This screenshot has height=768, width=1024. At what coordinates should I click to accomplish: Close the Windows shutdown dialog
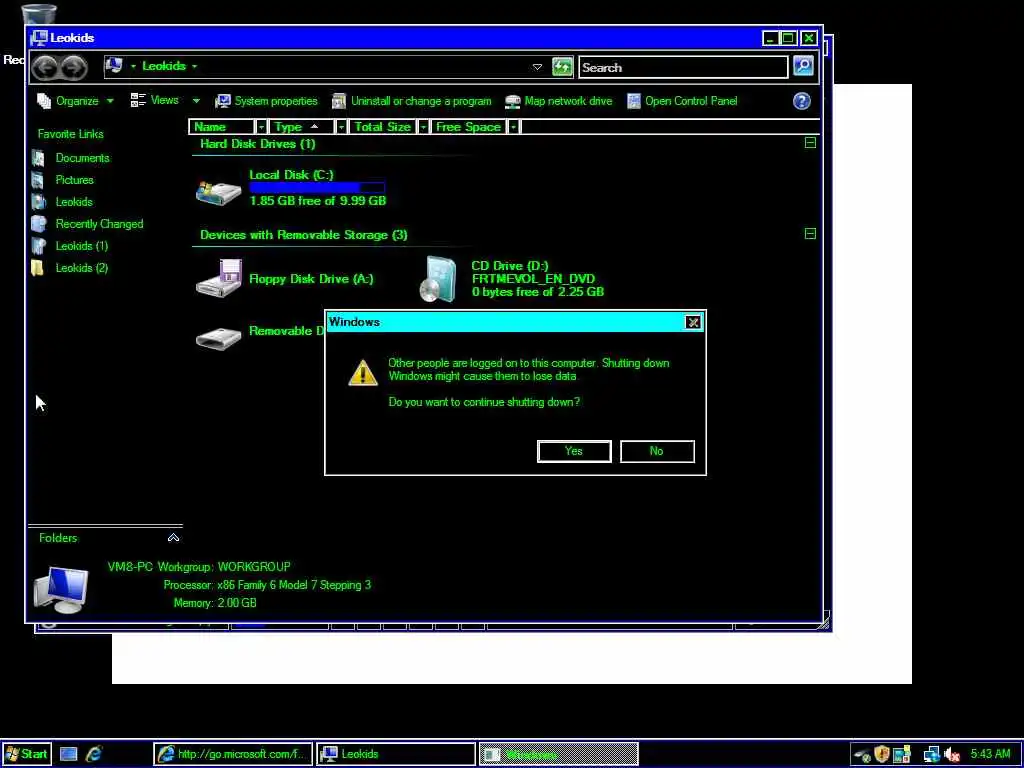click(693, 322)
